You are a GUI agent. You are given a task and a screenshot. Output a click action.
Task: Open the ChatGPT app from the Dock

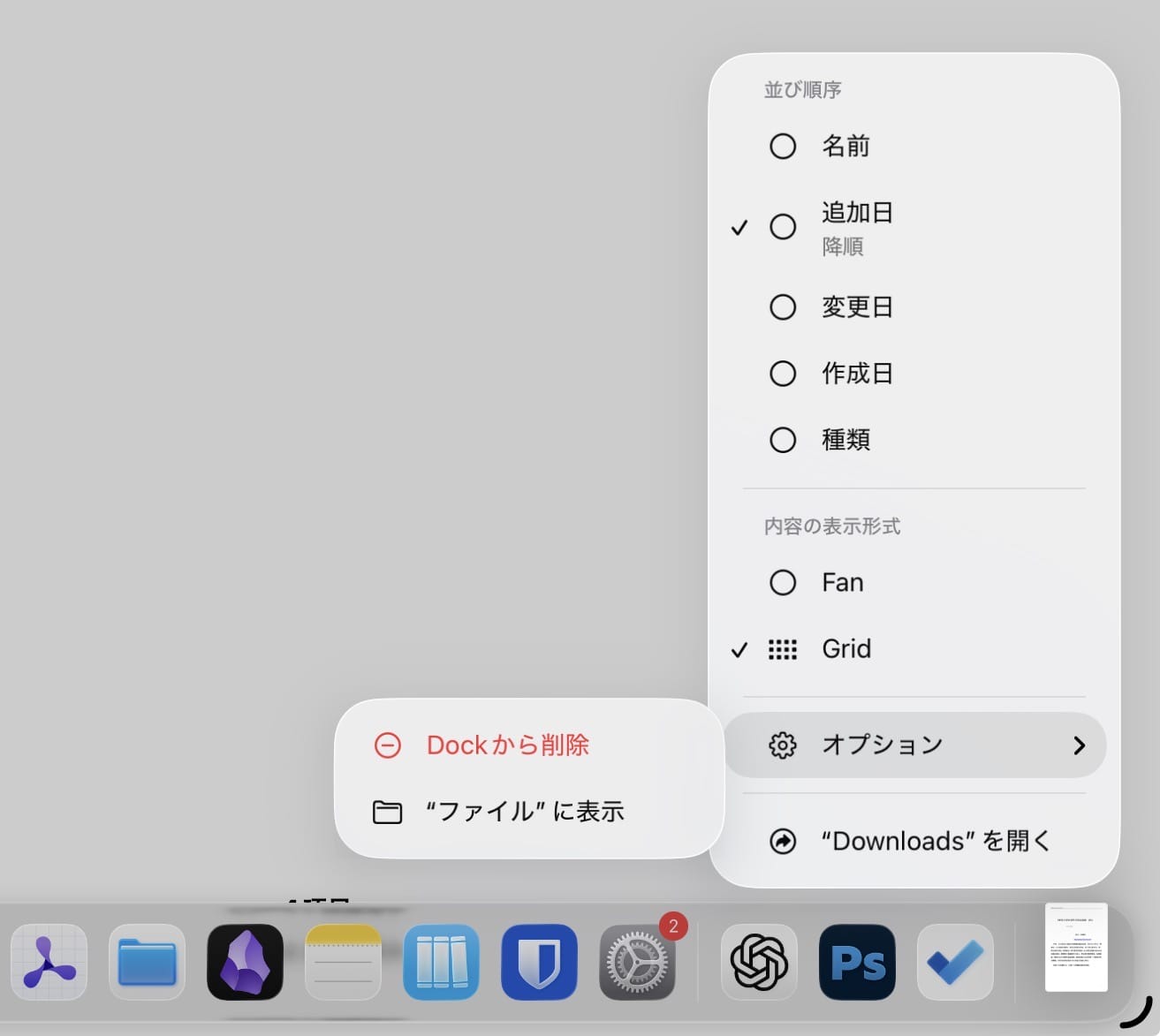[x=758, y=962]
